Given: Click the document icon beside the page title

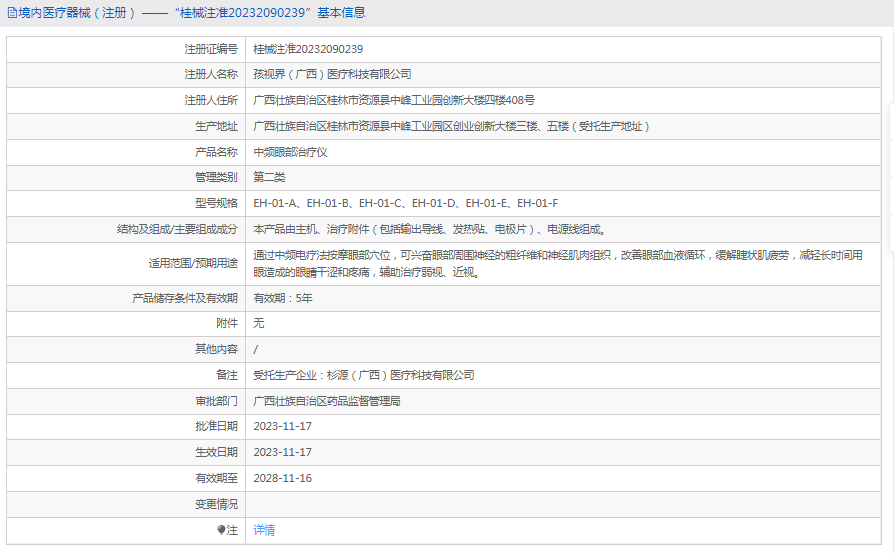Looking at the screenshot, I should point(12,13).
